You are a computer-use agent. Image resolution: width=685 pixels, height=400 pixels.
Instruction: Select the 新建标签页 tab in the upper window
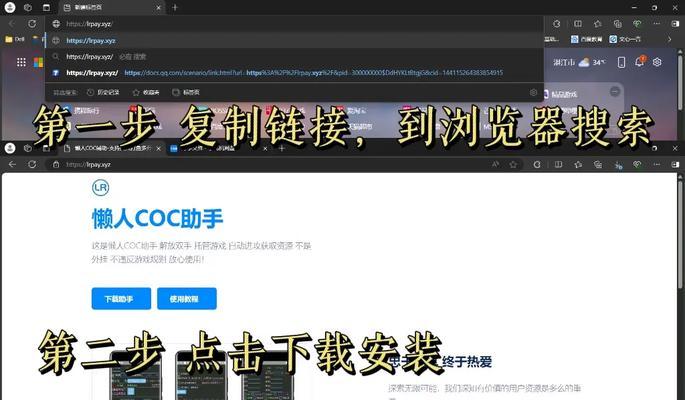pyautogui.click(x=110, y=7)
